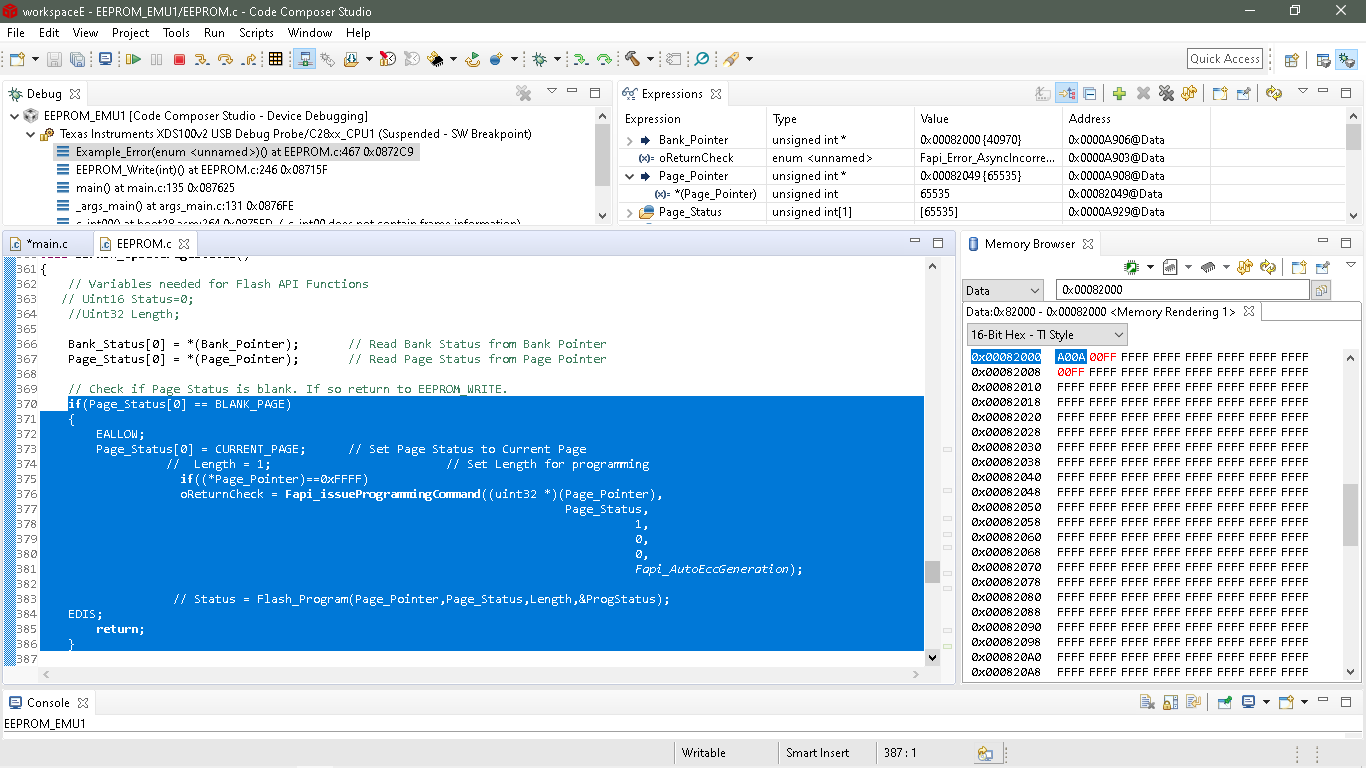Image resolution: width=1366 pixels, height=768 pixels.
Task: Click the Refresh icon in Memory Browser
Action: (1266, 265)
